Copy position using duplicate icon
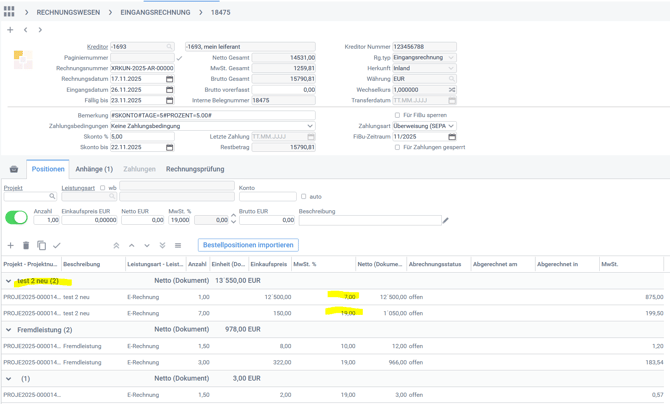 pos(41,245)
